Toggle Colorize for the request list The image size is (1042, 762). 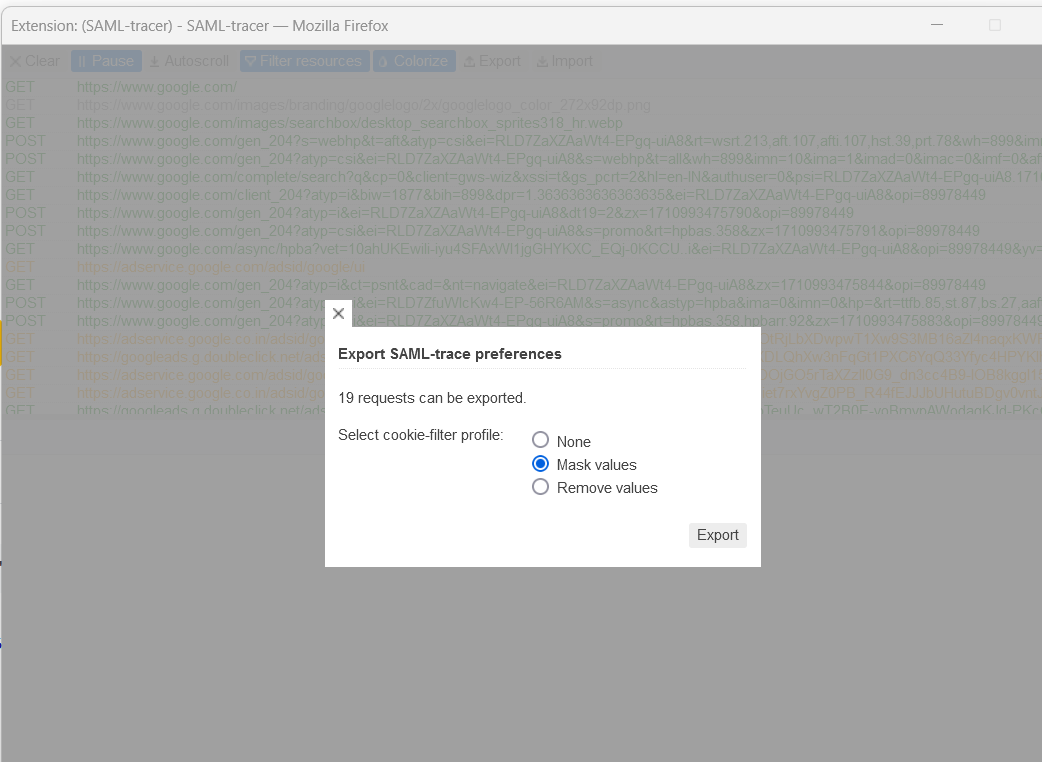[x=413, y=61]
